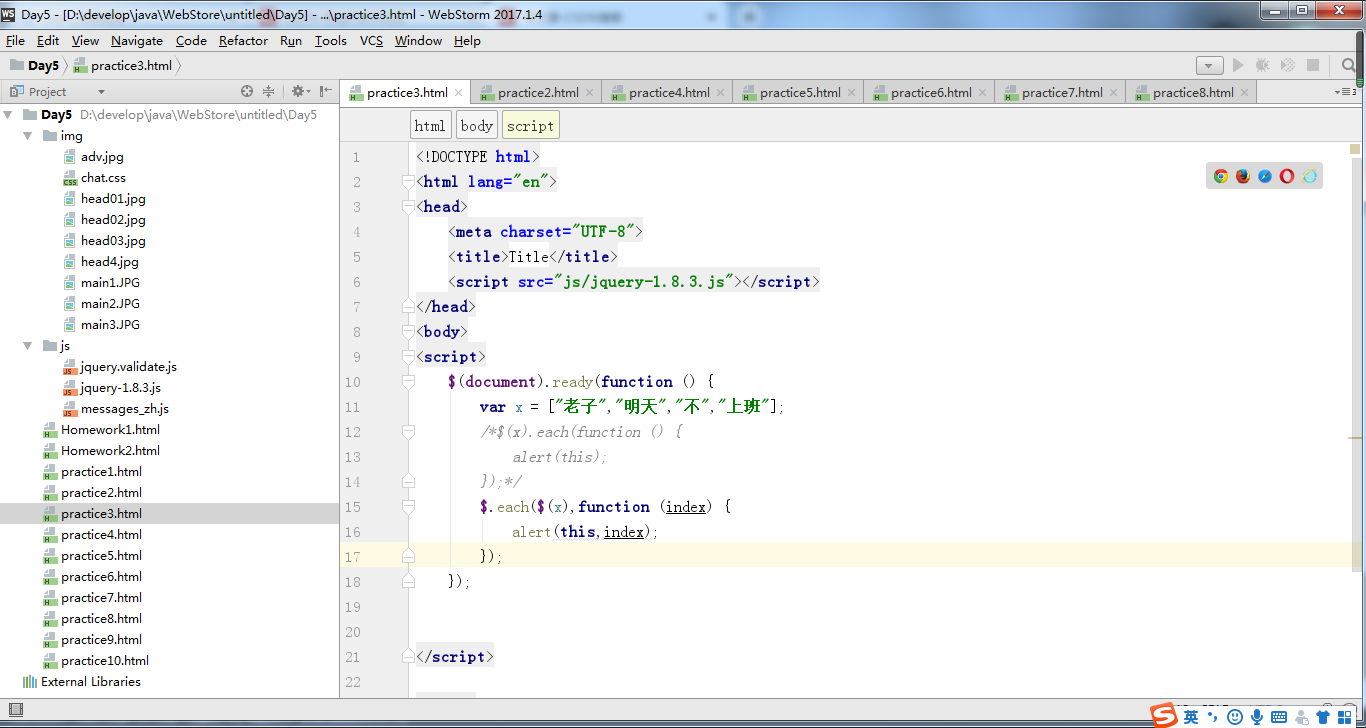Click the Run with Coverage icon
This screenshot has width=1366, height=728.
(1288, 65)
